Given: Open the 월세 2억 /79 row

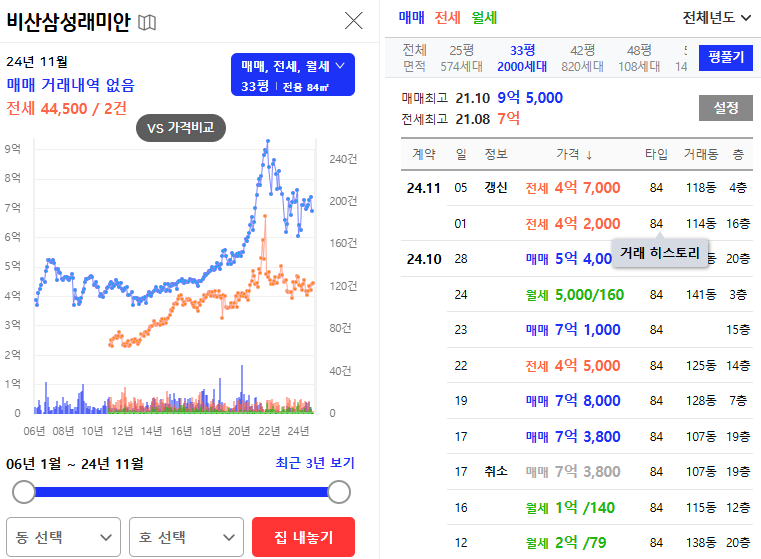Looking at the screenshot, I should 600,543.
